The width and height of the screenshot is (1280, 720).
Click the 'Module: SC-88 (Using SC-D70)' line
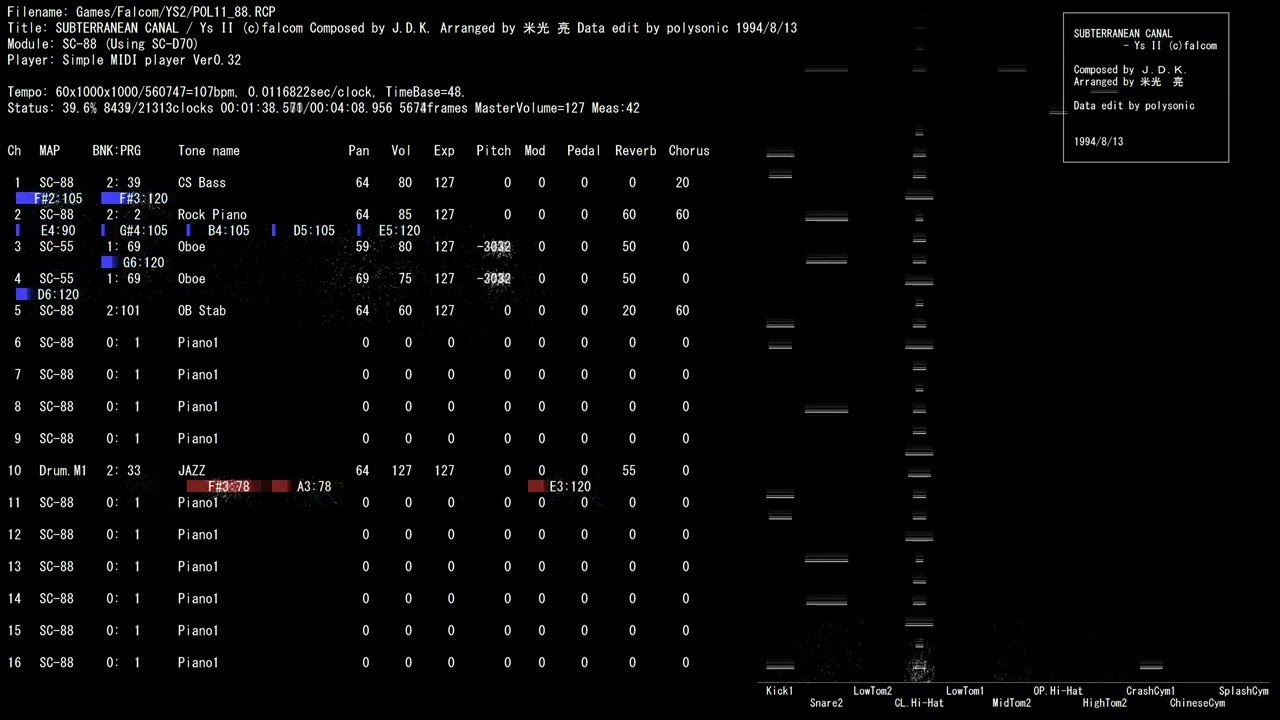point(102,44)
